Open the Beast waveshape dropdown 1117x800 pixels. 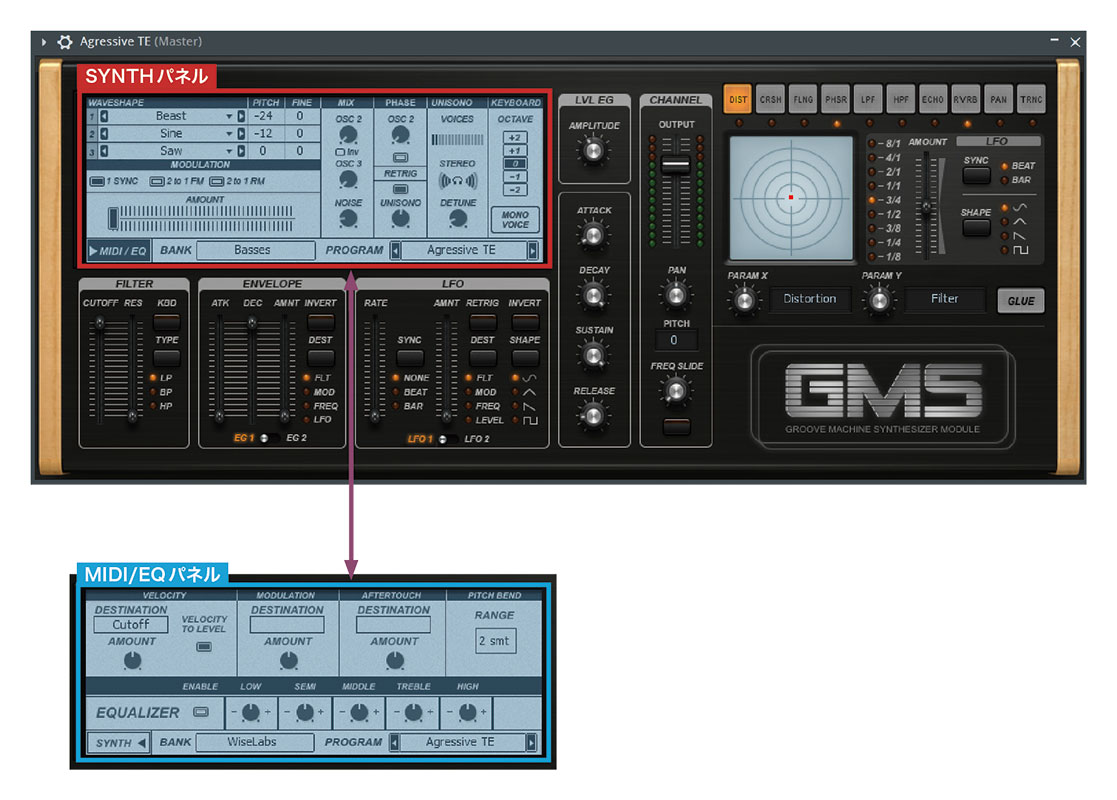click(229, 116)
